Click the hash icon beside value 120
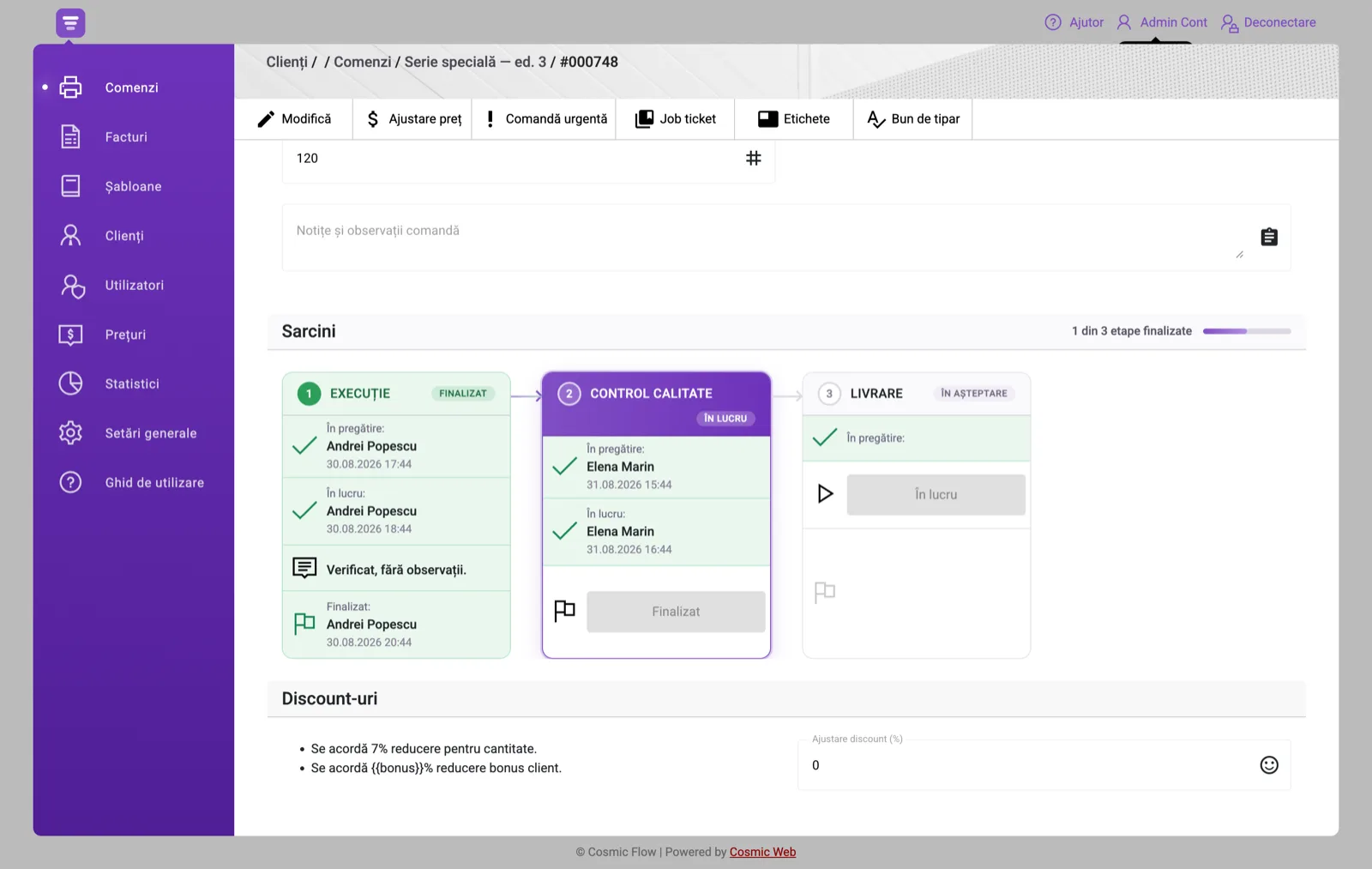 pyautogui.click(x=753, y=158)
